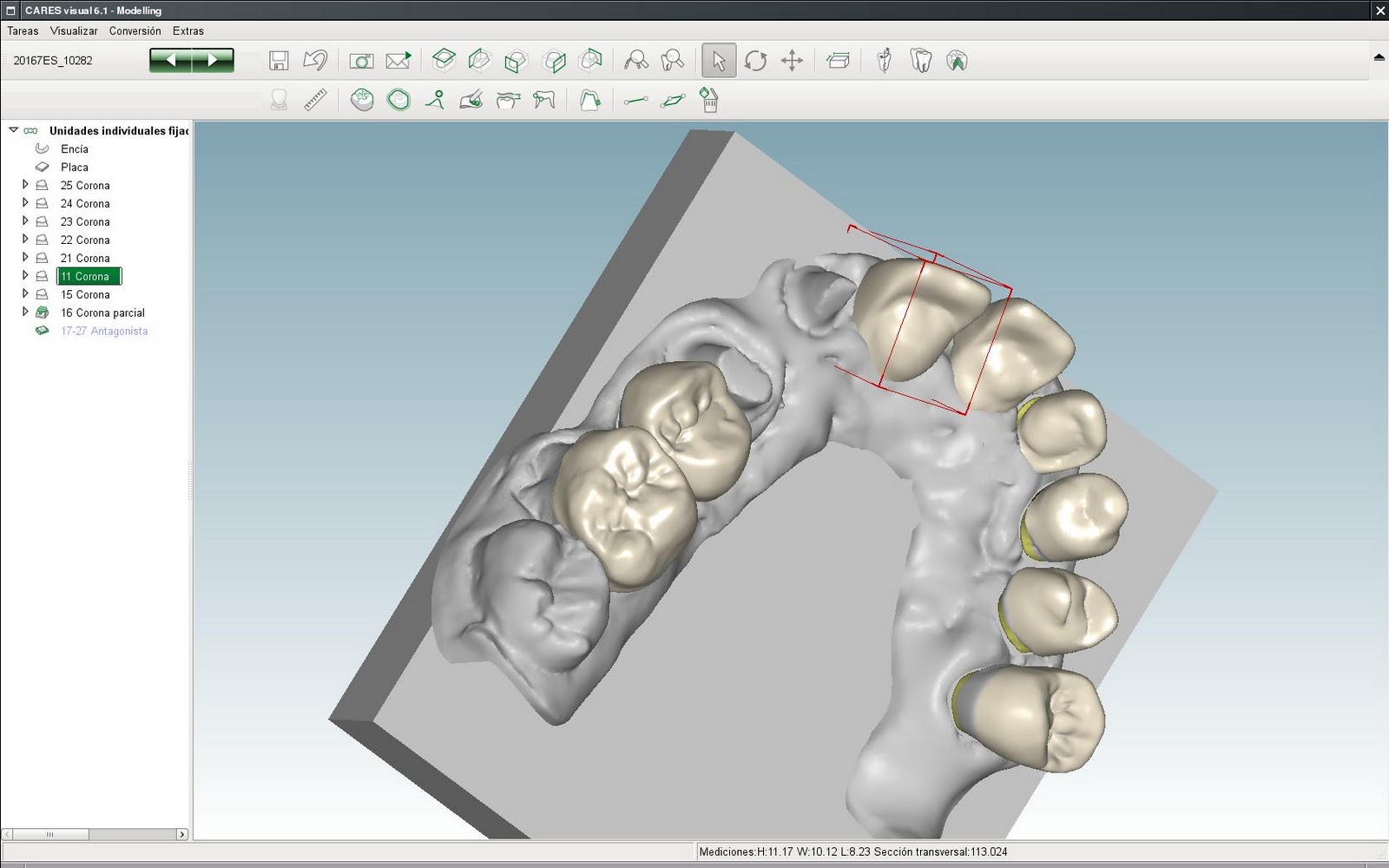Save the project with the floppy disk icon
This screenshot has height=868, width=1389.
[278, 61]
